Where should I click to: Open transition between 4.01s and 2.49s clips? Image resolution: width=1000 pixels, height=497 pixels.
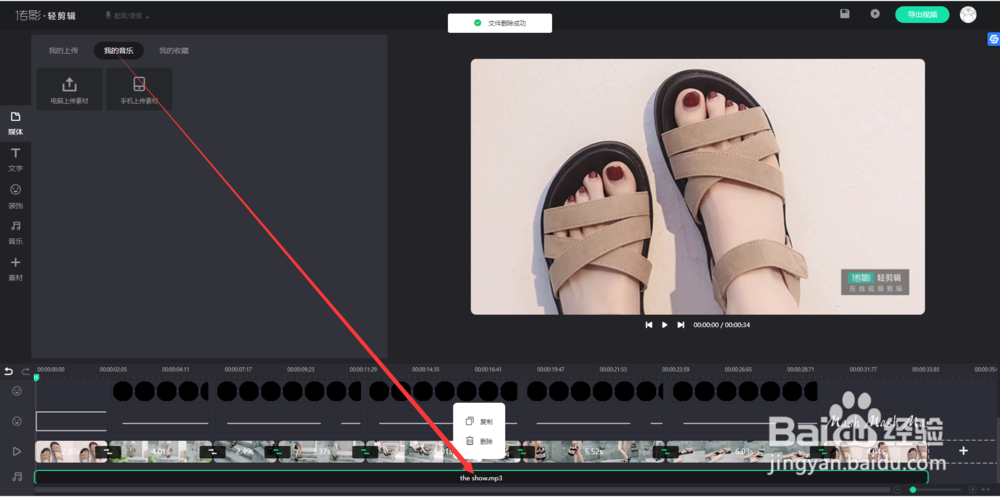(x=213, y=452)
